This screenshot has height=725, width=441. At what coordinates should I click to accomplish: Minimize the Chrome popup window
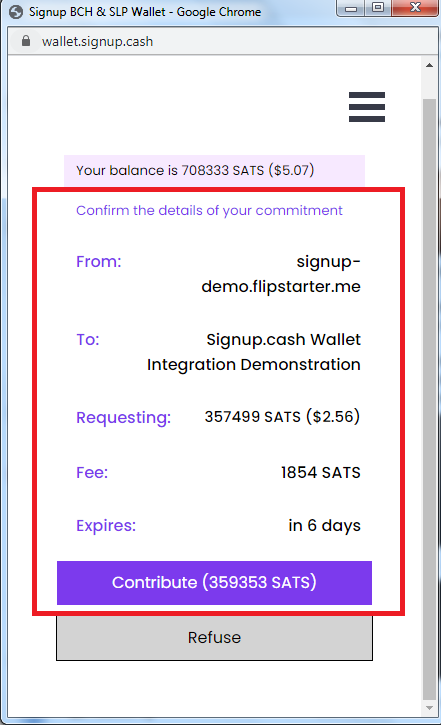click(351, 8)
